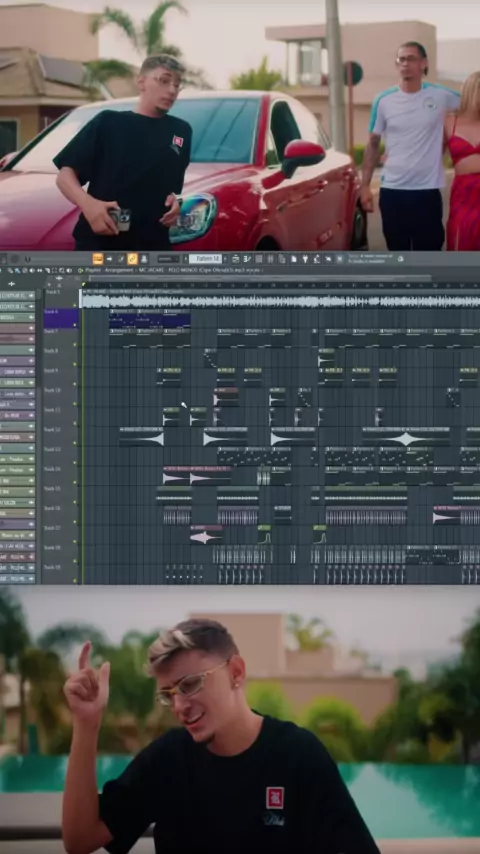This screenshot has height=854, width=480.
Task: Select the Playlist breadcrumb label
Action: point(93,270)
